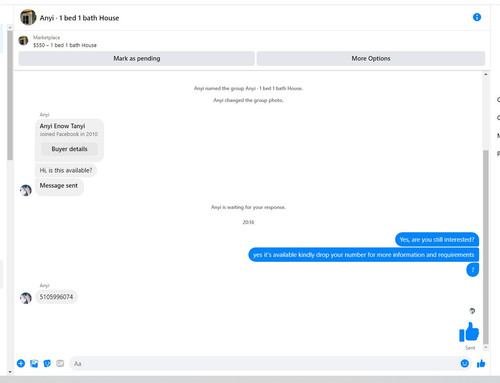The height and width of the screenshot is (383, 500).
Task: Click the 'Yes, are you still interested?' message
Action: coord(437,240)
